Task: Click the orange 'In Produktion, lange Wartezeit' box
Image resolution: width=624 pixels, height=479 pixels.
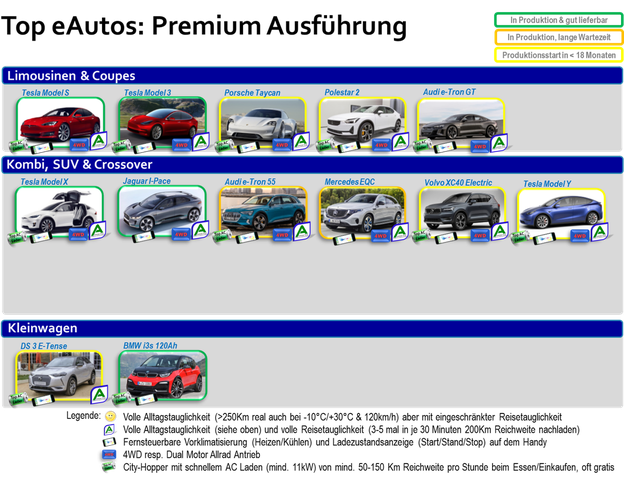Action: point(559,37)
